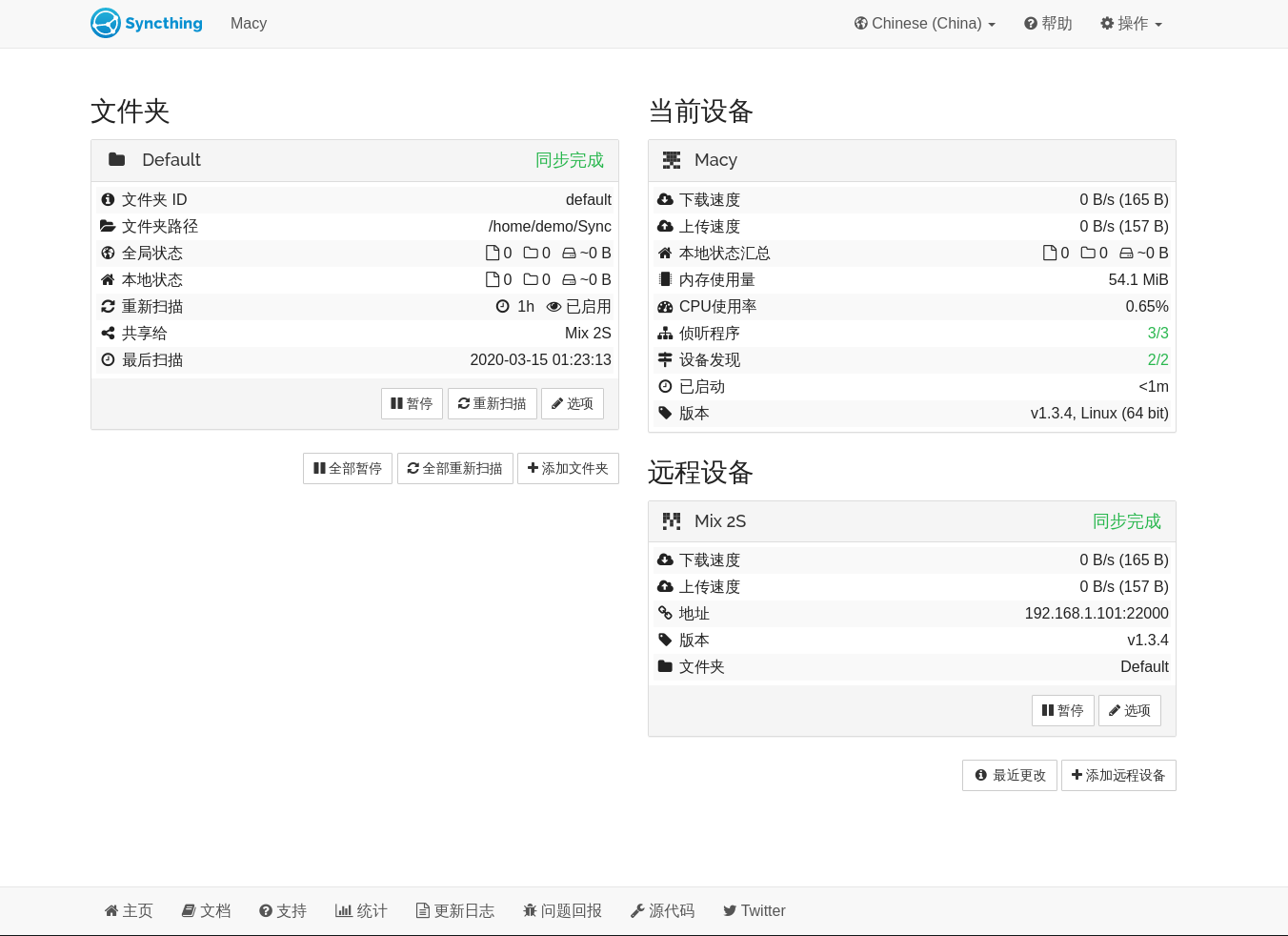Click the 内存使用量 chip icon
The height and width of the screenshot is (936, 1288).
pos(665,279)
